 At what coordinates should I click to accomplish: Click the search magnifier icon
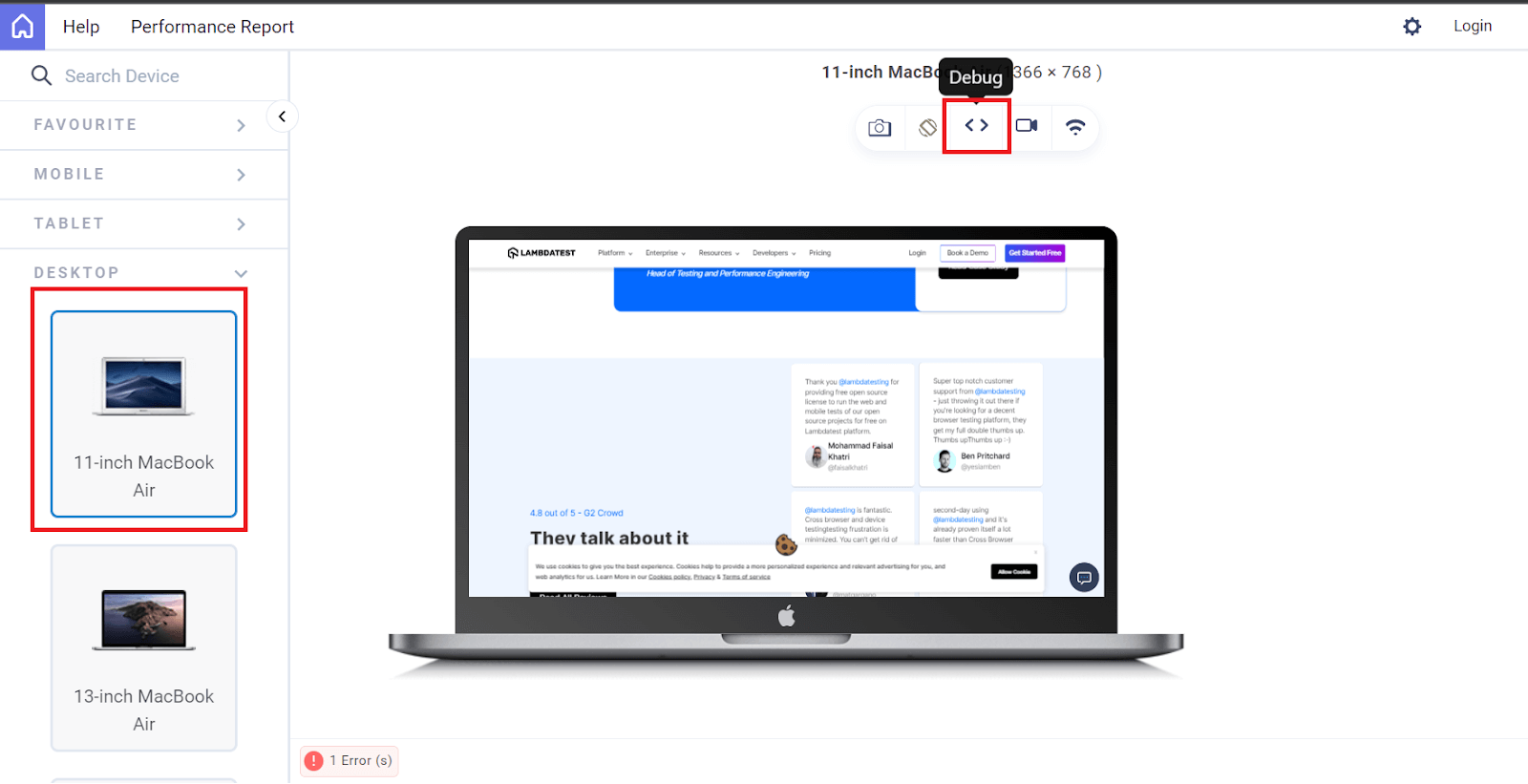coord(41,75)
